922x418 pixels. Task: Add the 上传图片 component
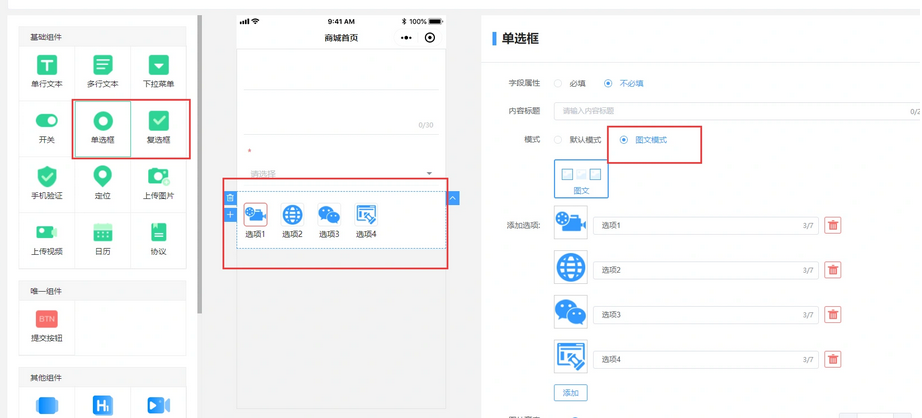pyautogui.click(x=158, y=177)
